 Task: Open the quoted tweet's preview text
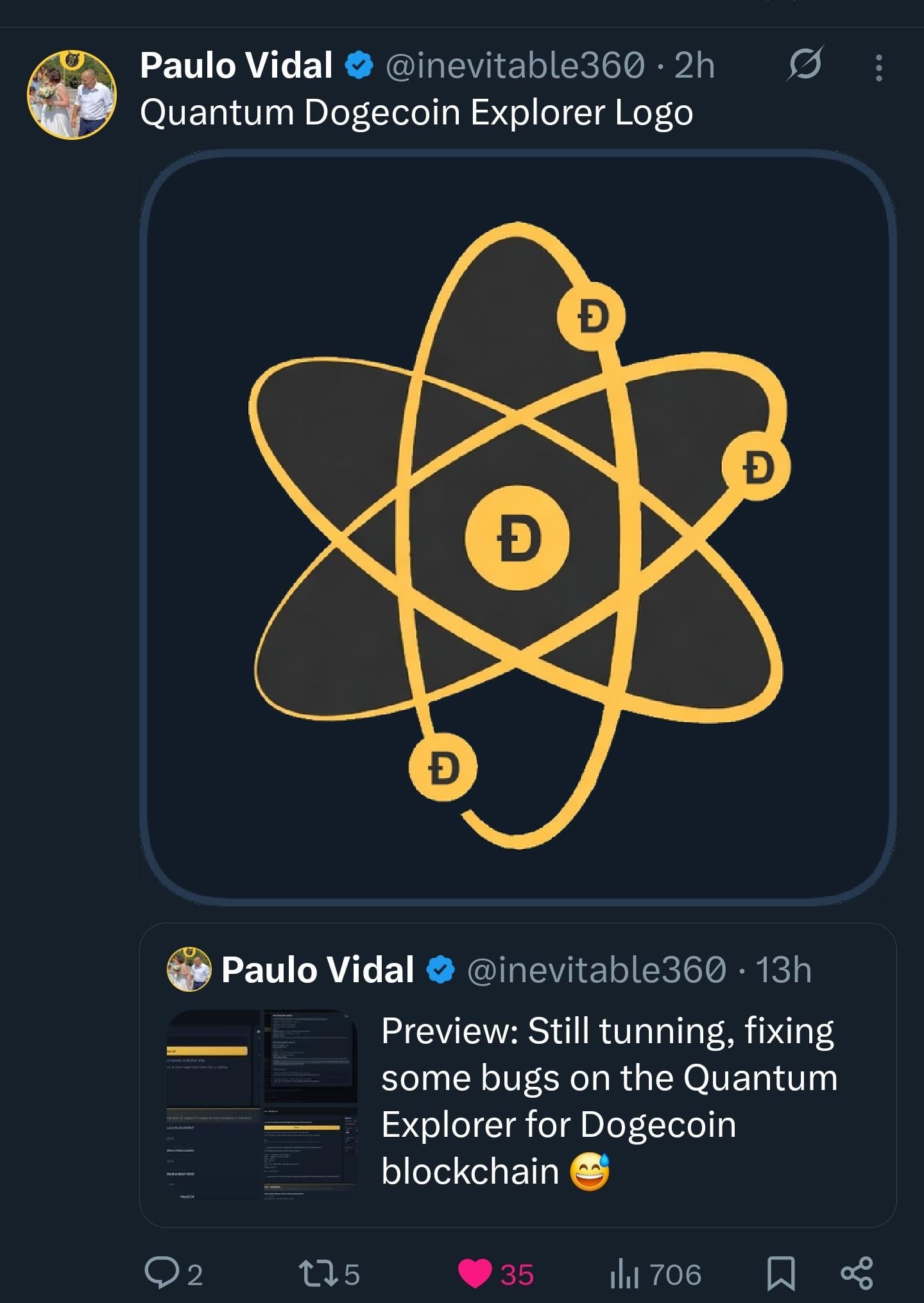(x=608, y=1101)
